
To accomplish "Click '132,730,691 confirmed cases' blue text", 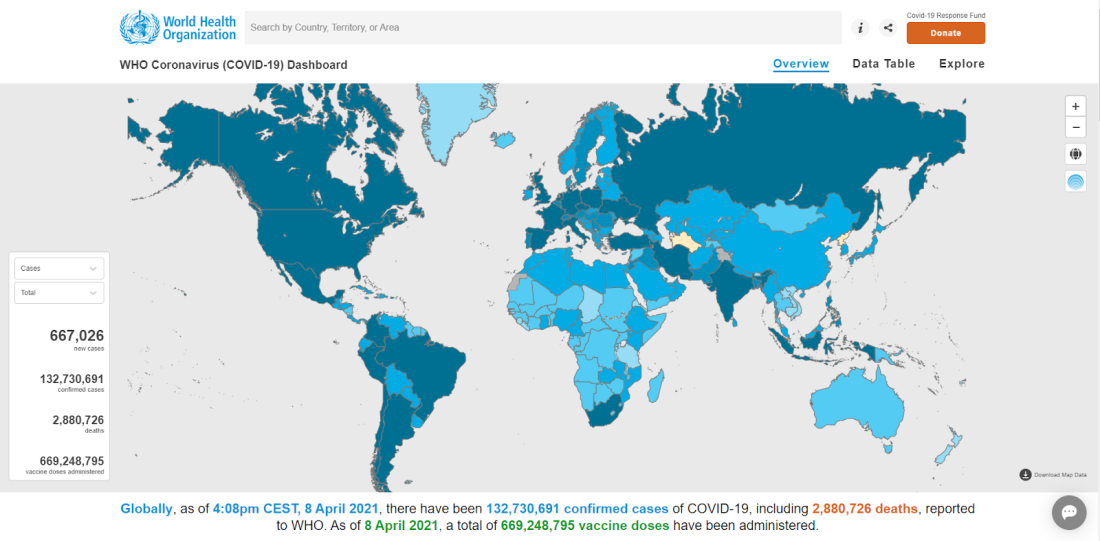I will (577, 509).
